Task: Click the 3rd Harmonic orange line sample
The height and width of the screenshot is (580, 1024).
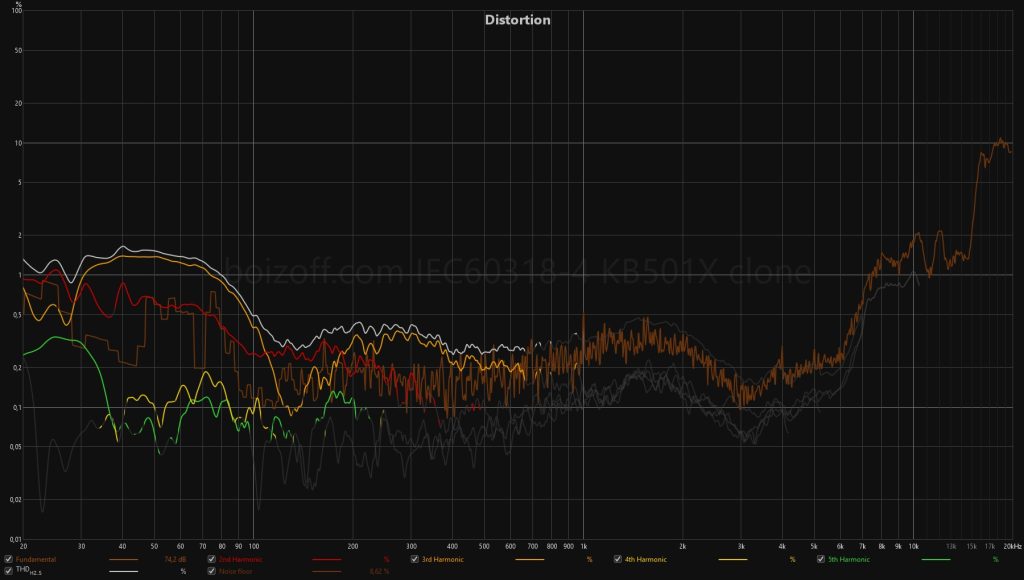Action: (530, 560)
